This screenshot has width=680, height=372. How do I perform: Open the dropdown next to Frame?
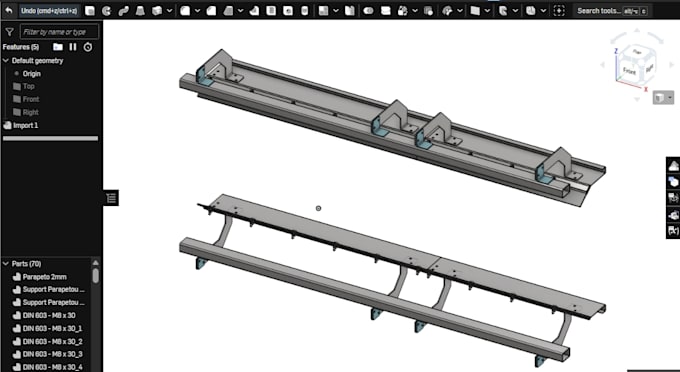[x=515, y=11]
